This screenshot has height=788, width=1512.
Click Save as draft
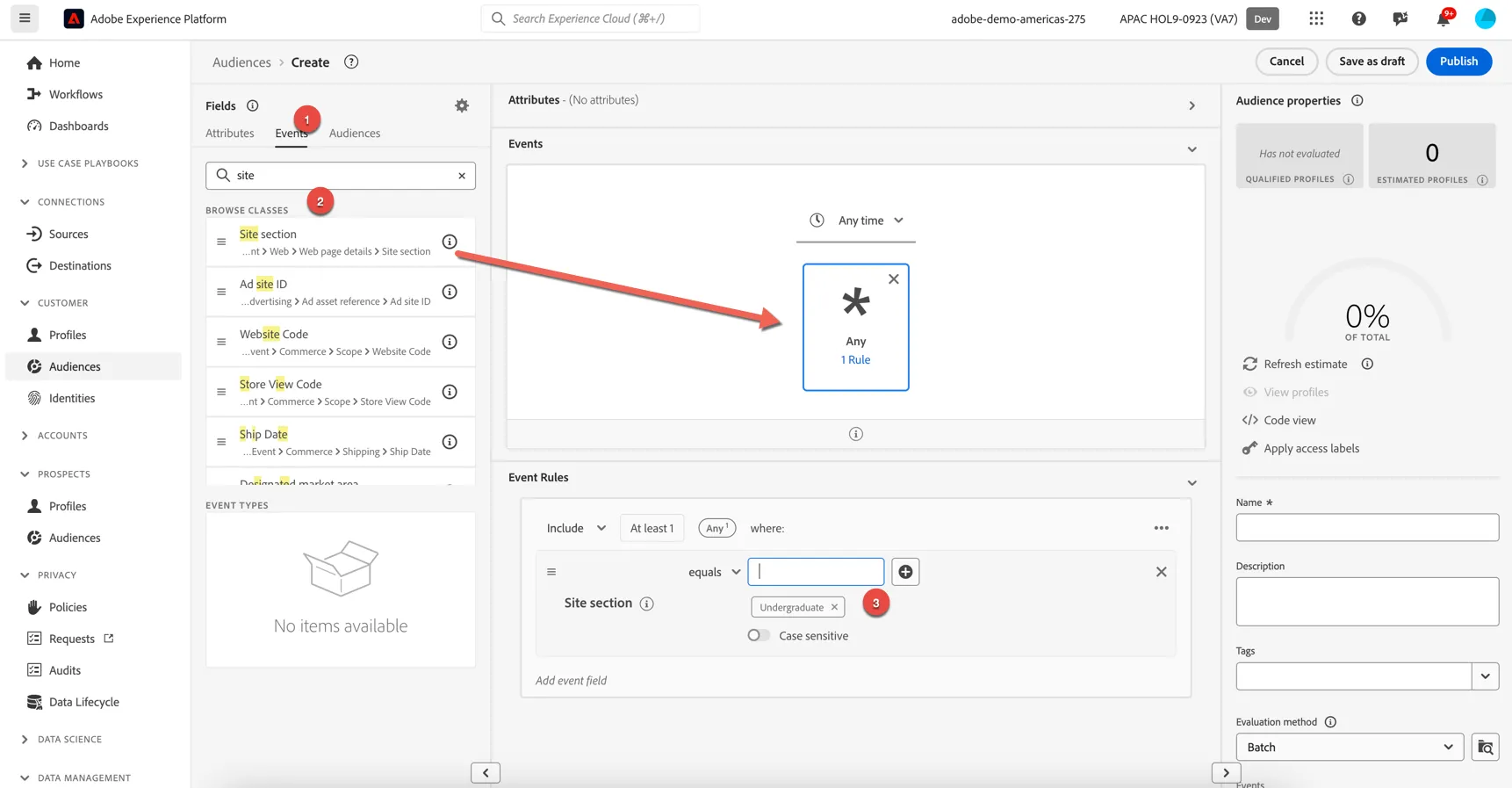1372,61
